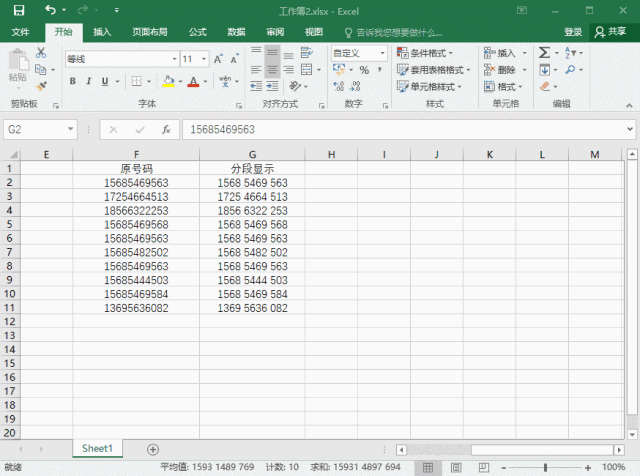Click the Paste clipboard icon
Viewport: 640px width, 476px height.
17,64
